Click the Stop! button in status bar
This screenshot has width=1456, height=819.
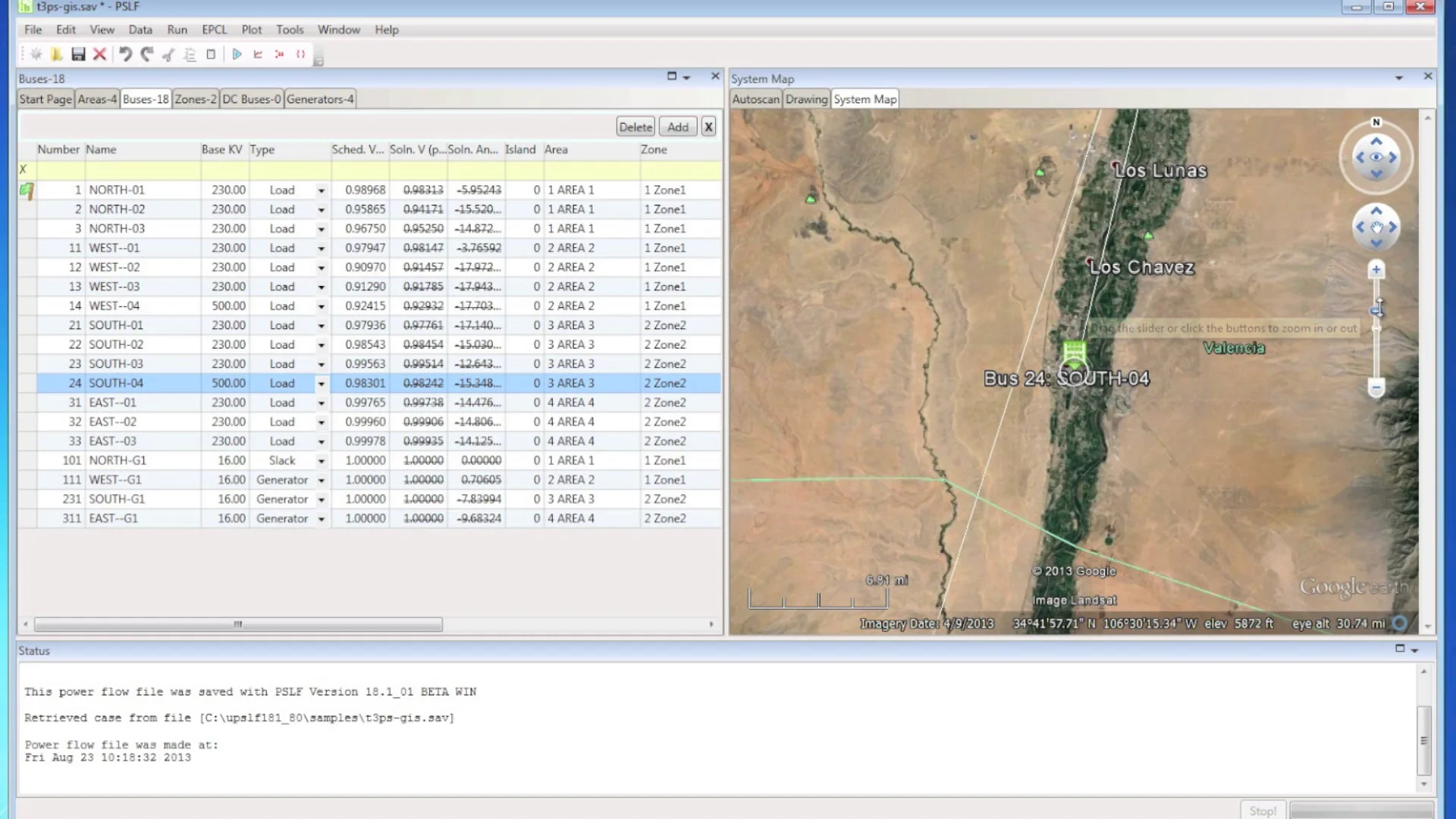(x=1263, y=811)
